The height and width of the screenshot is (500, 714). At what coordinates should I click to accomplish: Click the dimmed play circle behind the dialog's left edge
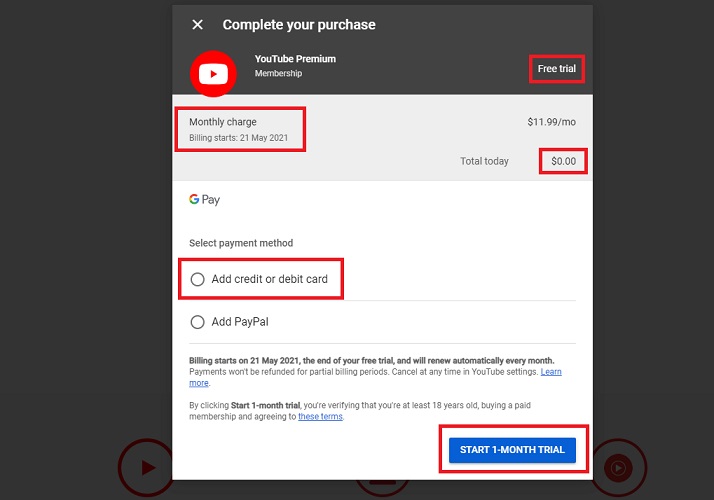pyautogui.click(x=145, y=467)
